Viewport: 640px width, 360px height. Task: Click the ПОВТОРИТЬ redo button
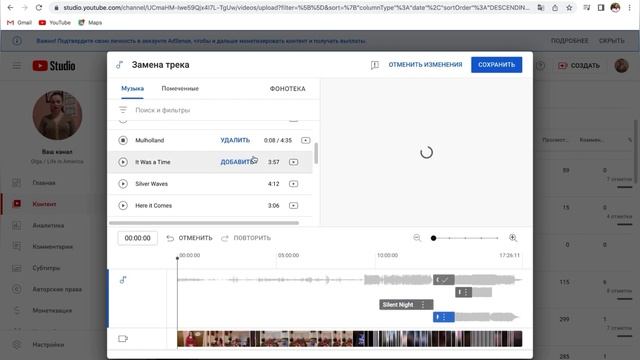(246, 238)
